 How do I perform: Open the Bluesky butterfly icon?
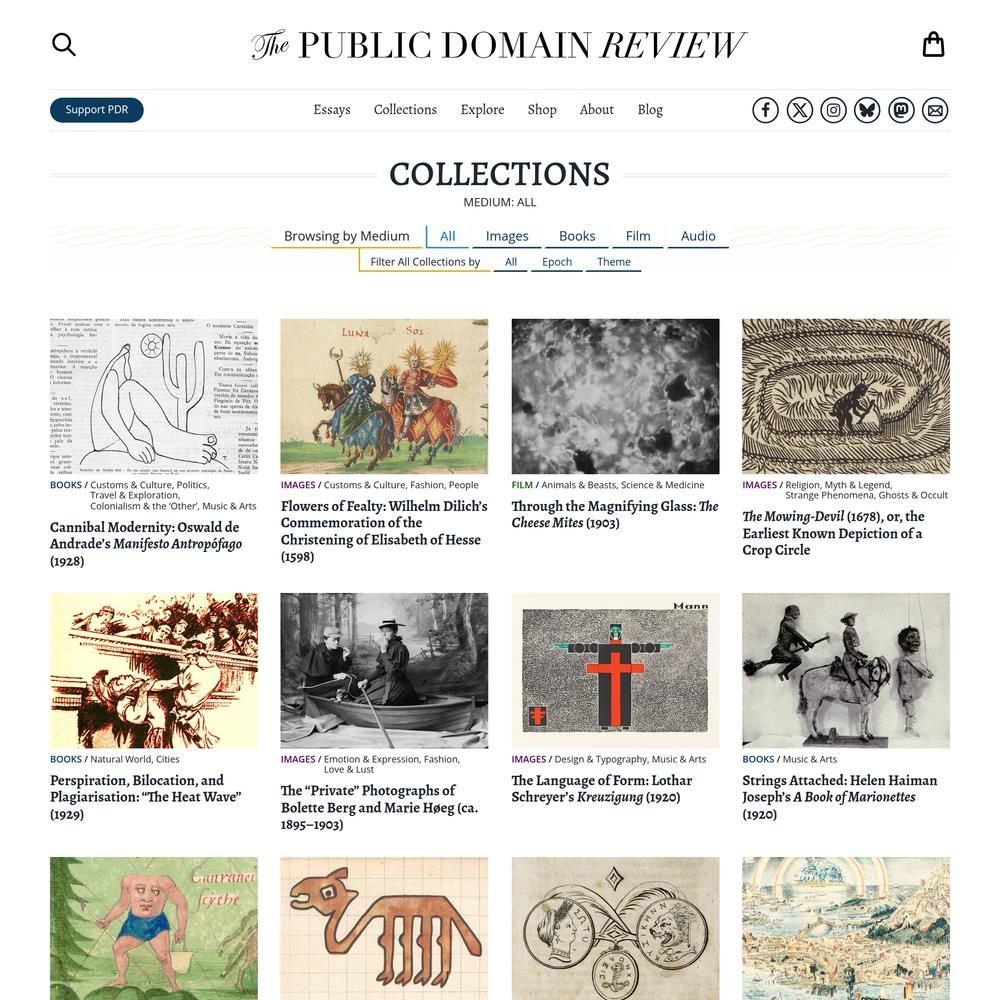(867, 110)
